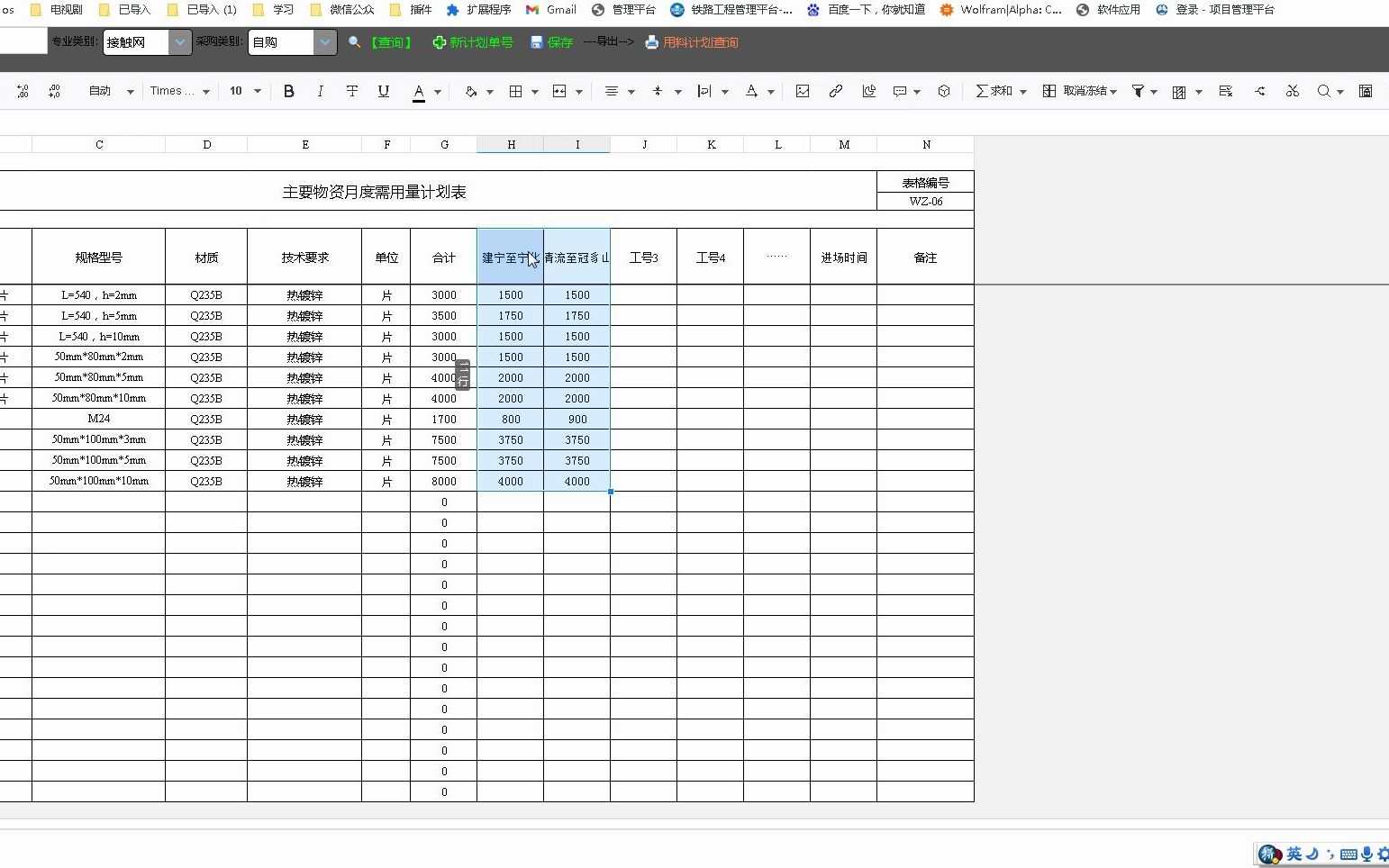Toggle strikethrough formatting
1389x868 pixels.
352,91
